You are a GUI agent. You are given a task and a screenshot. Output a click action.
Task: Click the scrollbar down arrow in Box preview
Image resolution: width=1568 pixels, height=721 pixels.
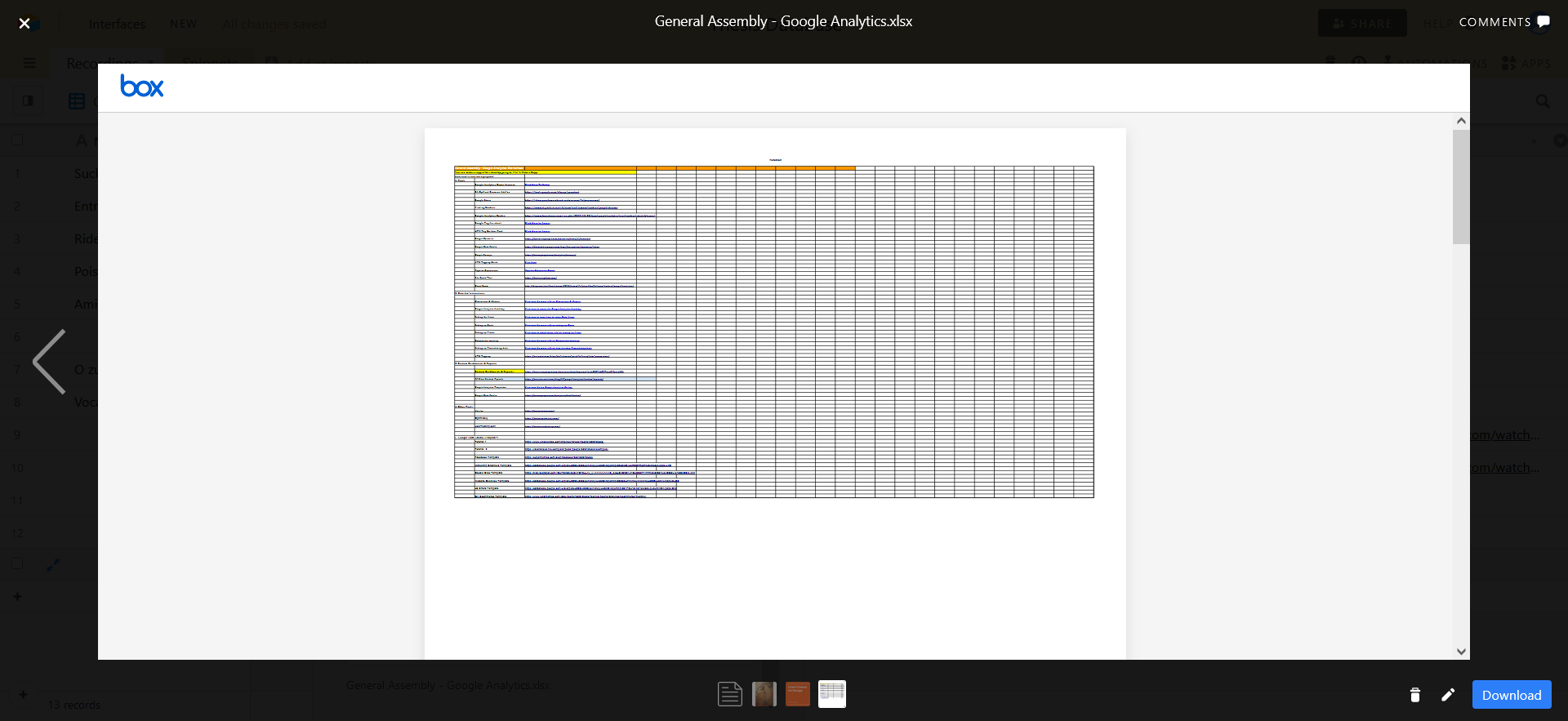[1461, 652]
